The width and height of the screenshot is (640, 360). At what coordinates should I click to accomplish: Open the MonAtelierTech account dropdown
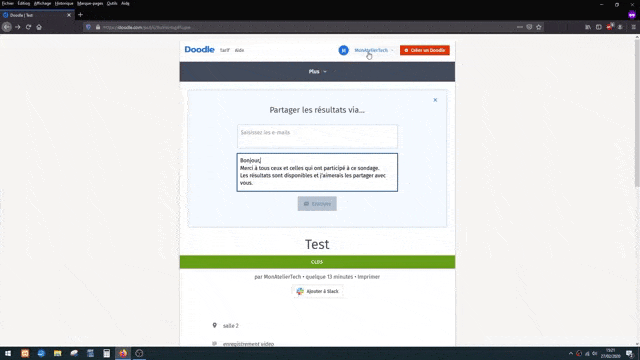[373, 50]
